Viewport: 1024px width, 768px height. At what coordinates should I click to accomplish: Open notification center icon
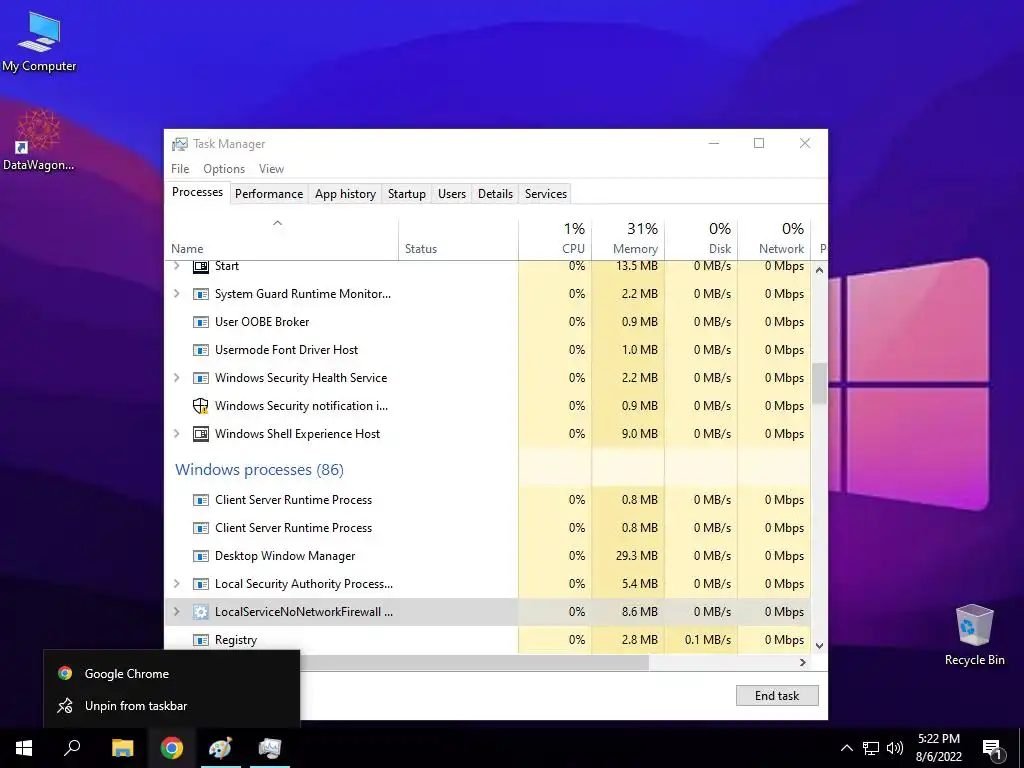[993, 748]
